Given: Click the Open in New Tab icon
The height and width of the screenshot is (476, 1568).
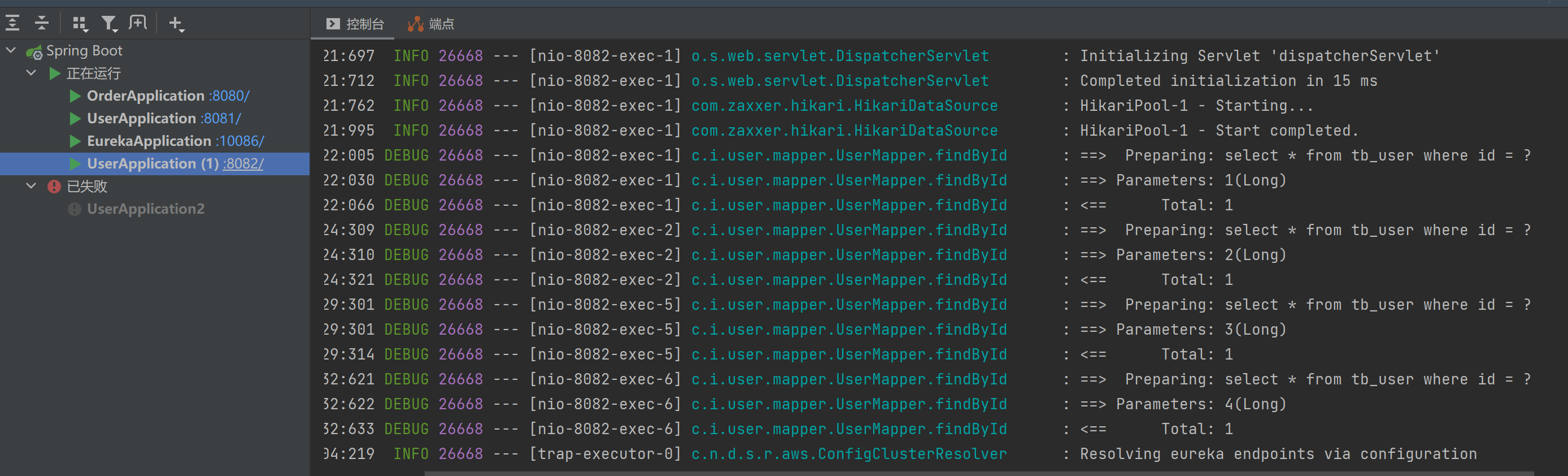Looking at the screenshot, I should coord(138,23).
